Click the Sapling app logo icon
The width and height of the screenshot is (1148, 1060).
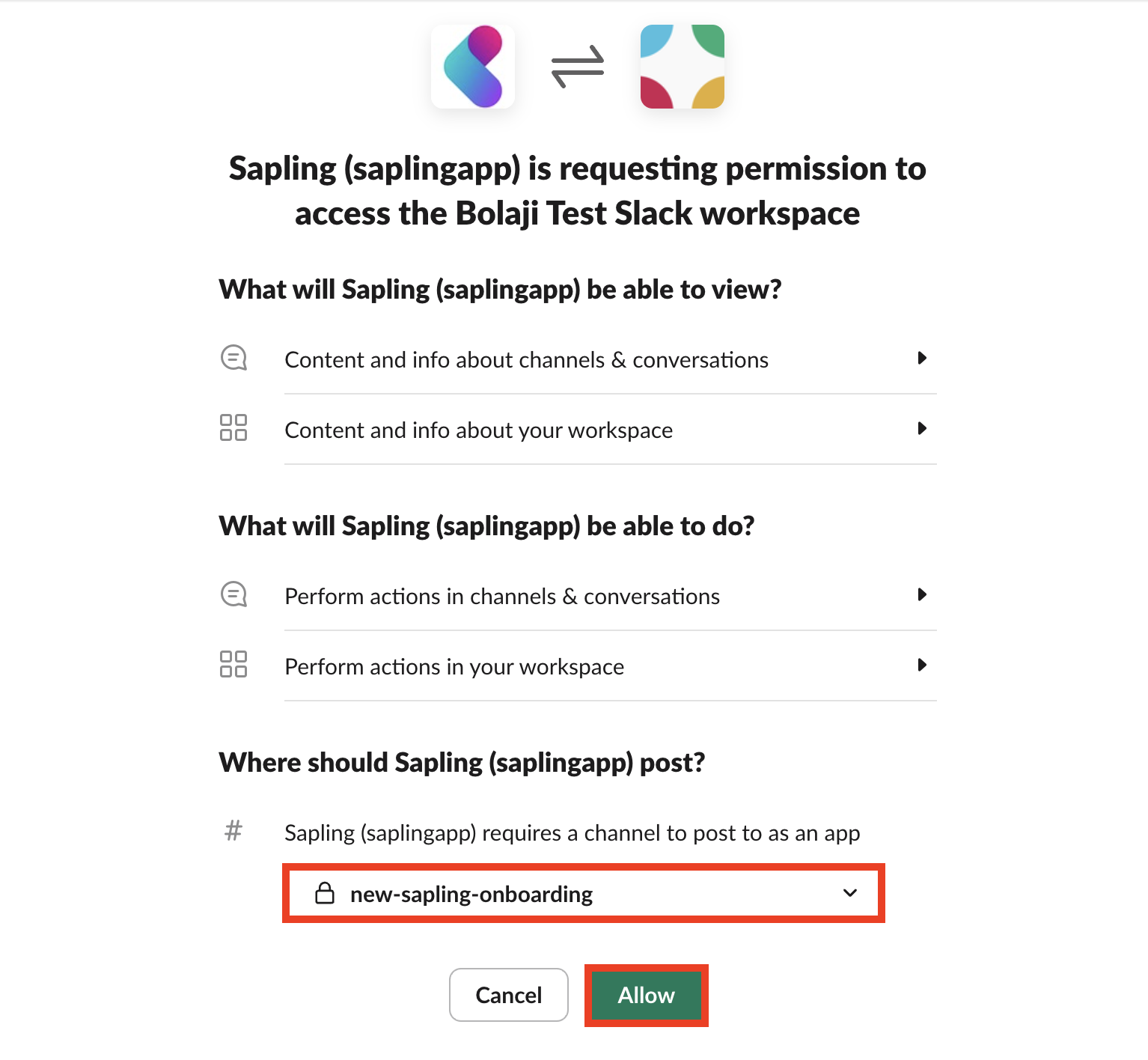pos(472,67)
